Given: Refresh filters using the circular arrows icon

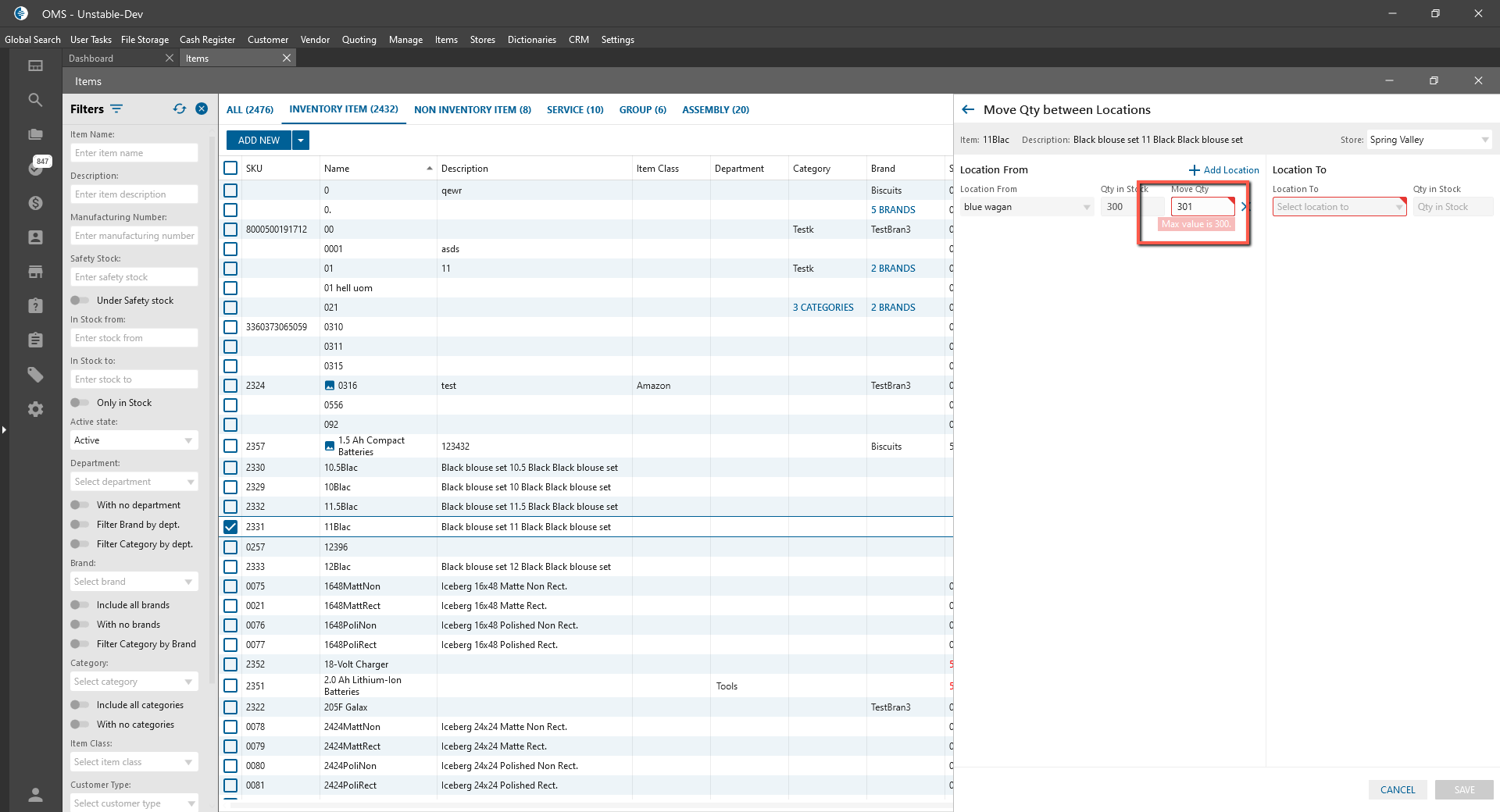Looking at the screenshot, I should coord(180,109).
